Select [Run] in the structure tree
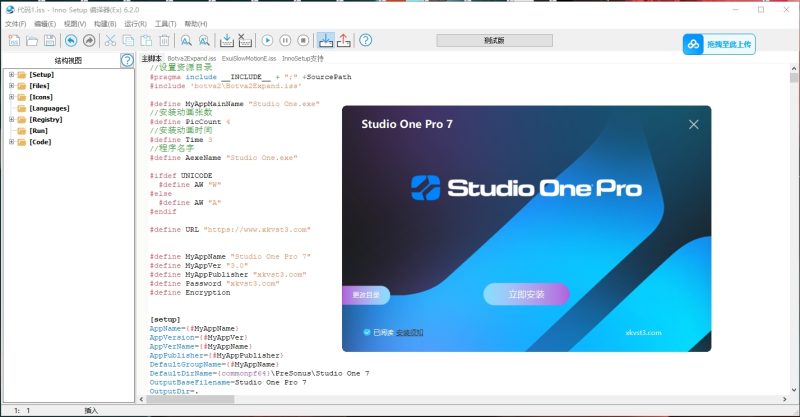The height and width of the screenshot is (417, 800). (x=38, y=131)
